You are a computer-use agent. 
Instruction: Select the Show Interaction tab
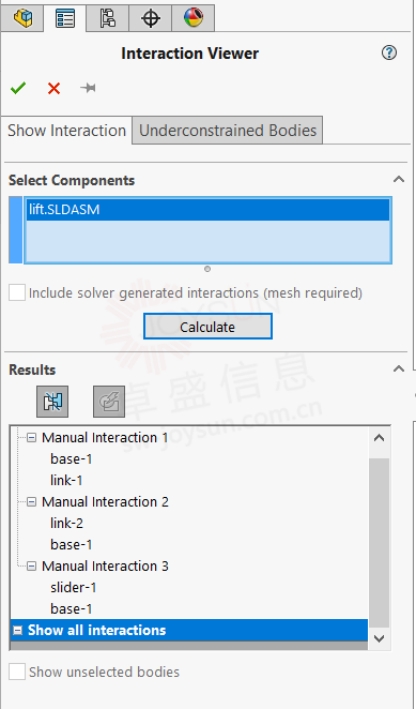coord(66,130)
